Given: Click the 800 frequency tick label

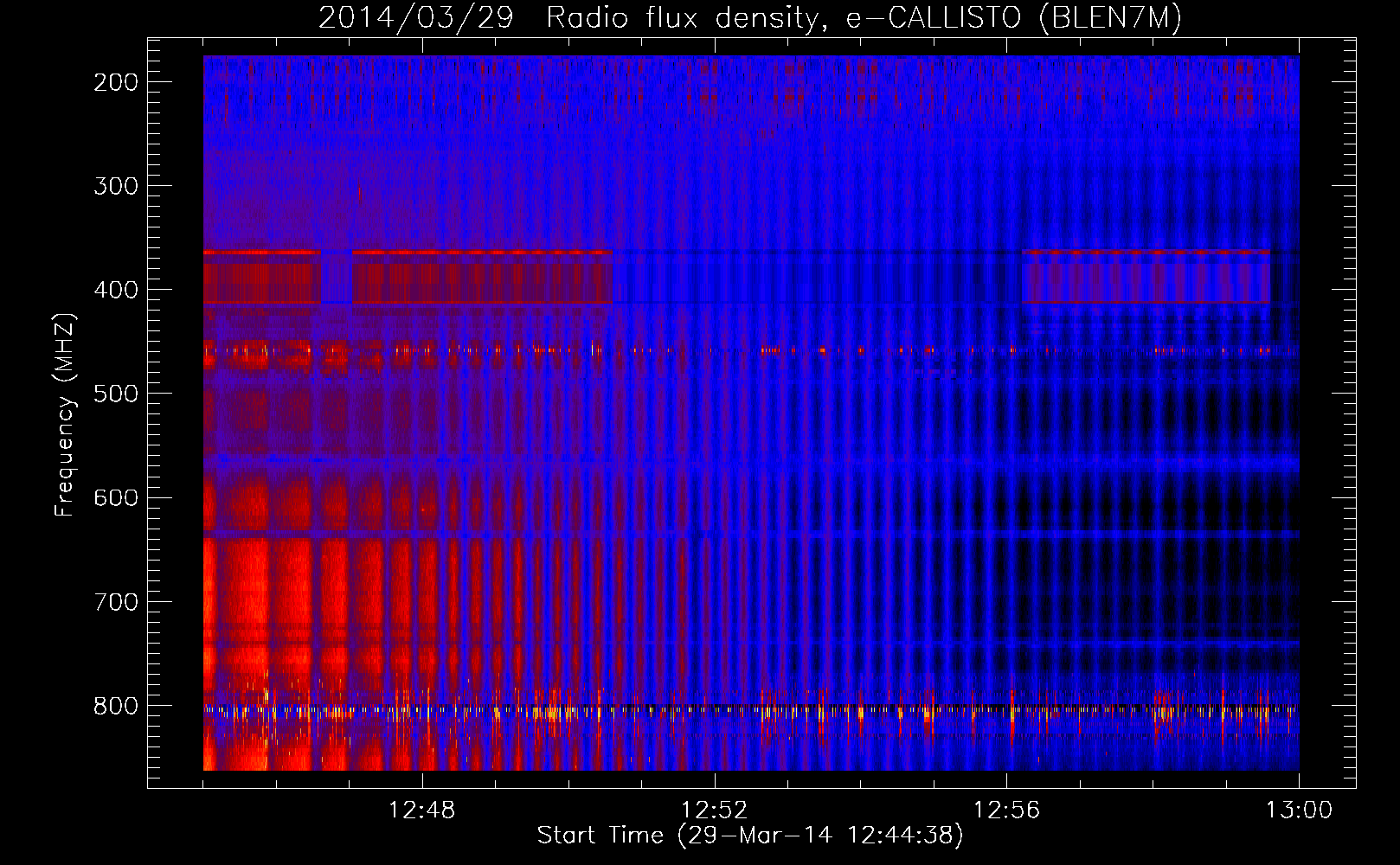Looking at the screenshot, I should tap(116, 705).
